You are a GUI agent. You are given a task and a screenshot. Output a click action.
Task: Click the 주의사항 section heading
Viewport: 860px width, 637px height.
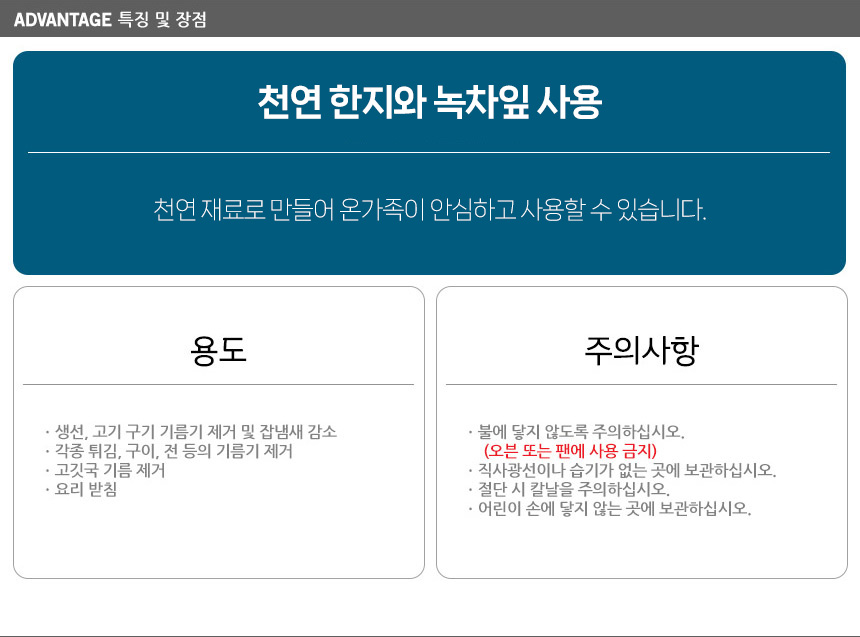pyautogui.click(x=641, y=350)
